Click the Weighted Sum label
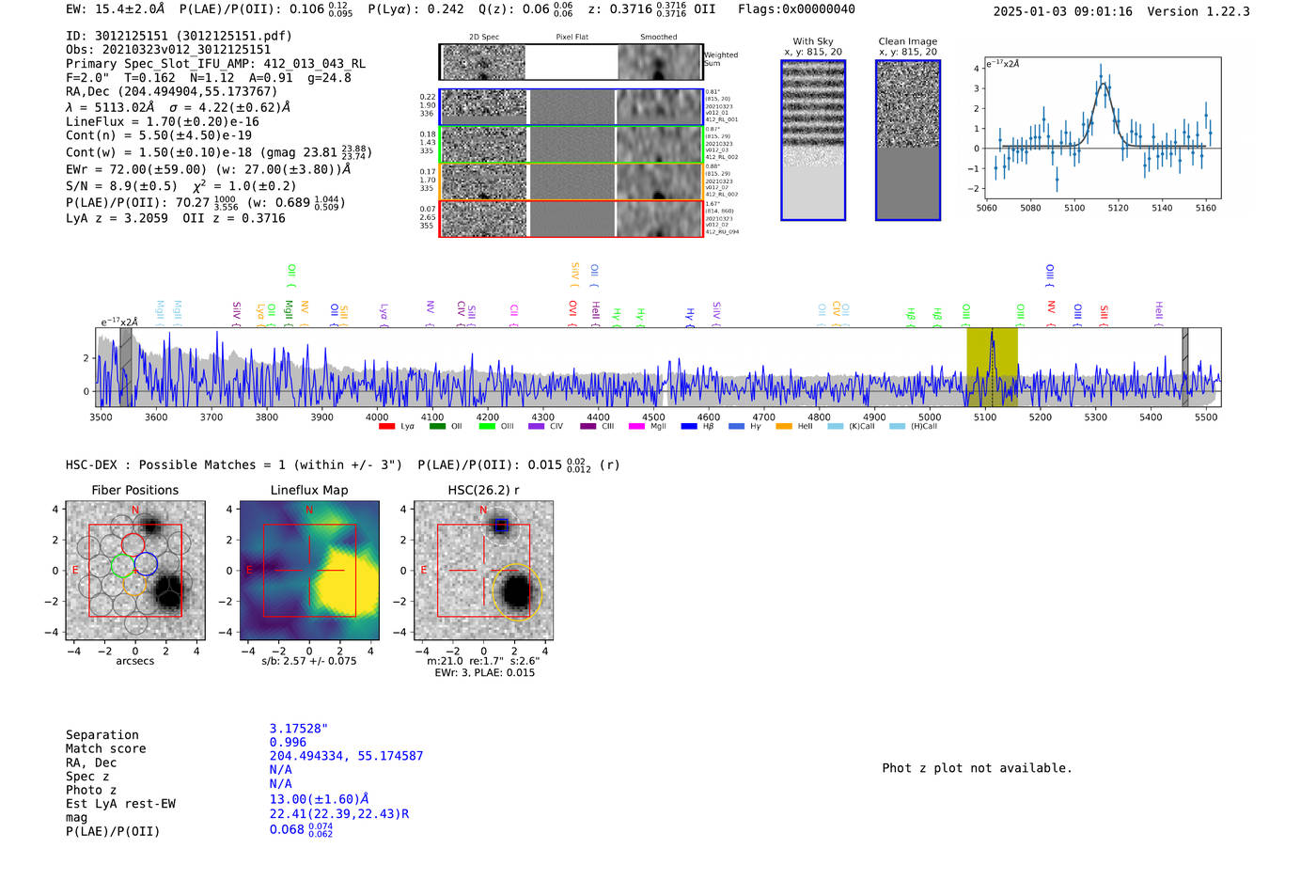Viewport: 1316px width, 896px height. (721, 59)
